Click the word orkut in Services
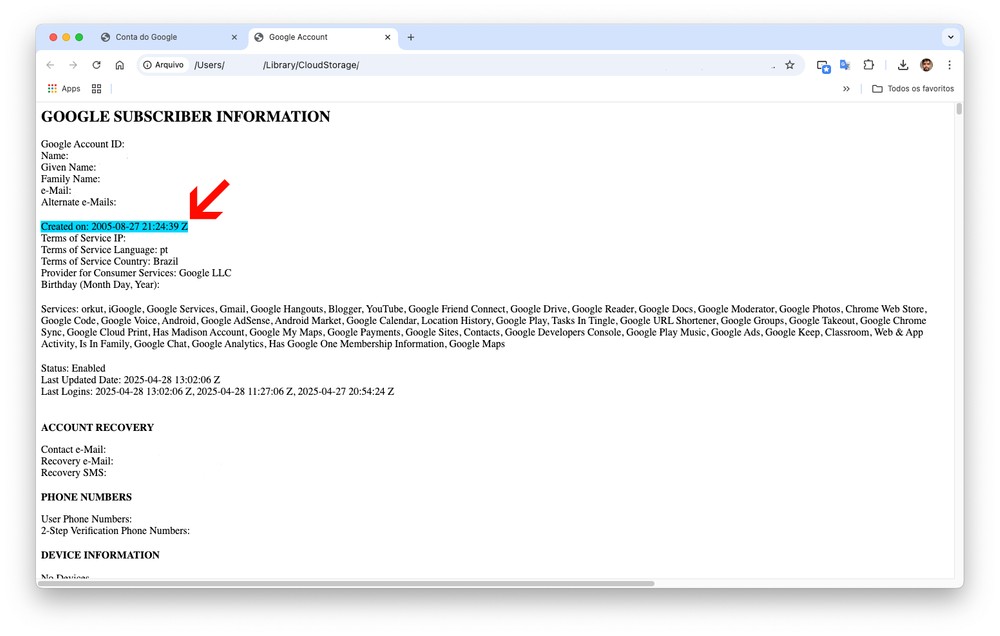 click(92, 309)
